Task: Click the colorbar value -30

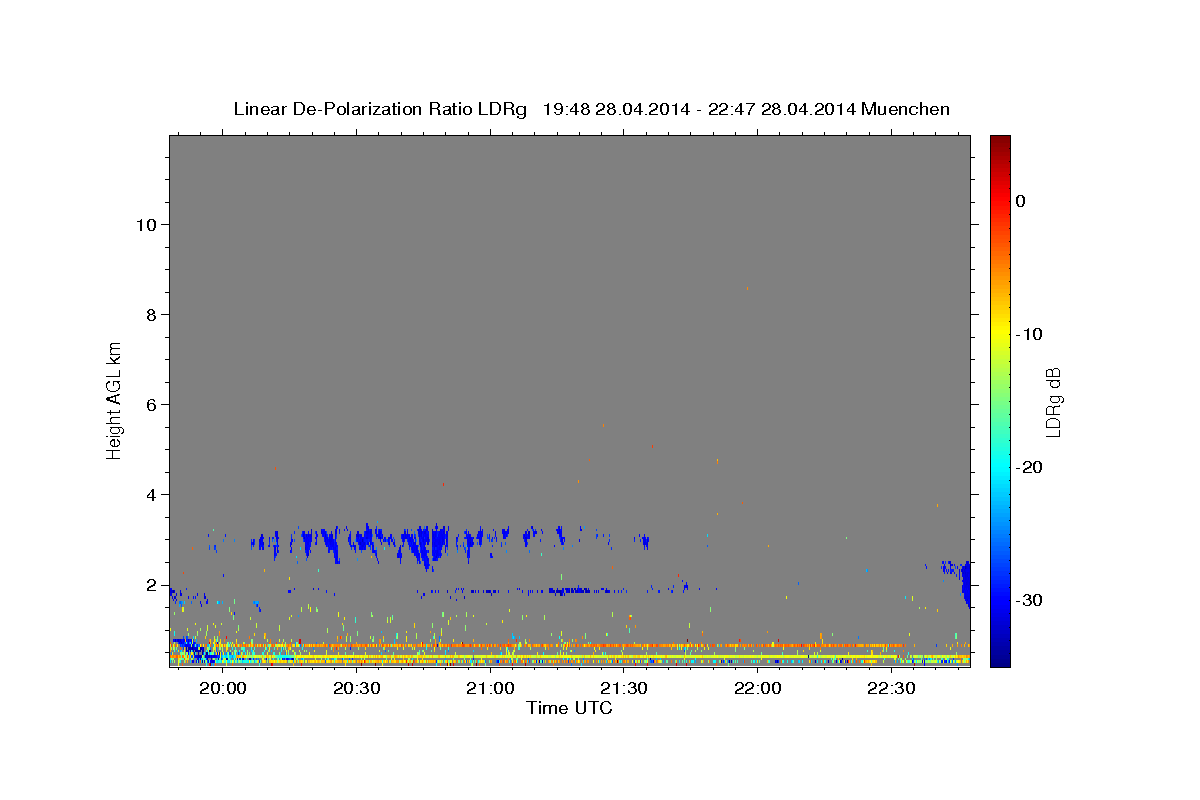Action: click(x=1030, y=600)
